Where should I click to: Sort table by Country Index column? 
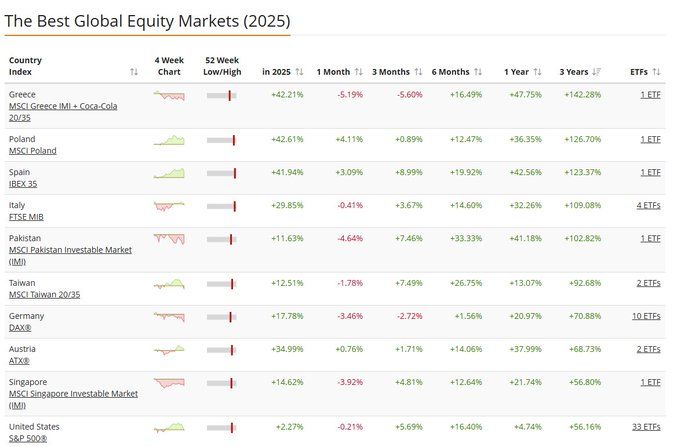[x=134, y=72]
